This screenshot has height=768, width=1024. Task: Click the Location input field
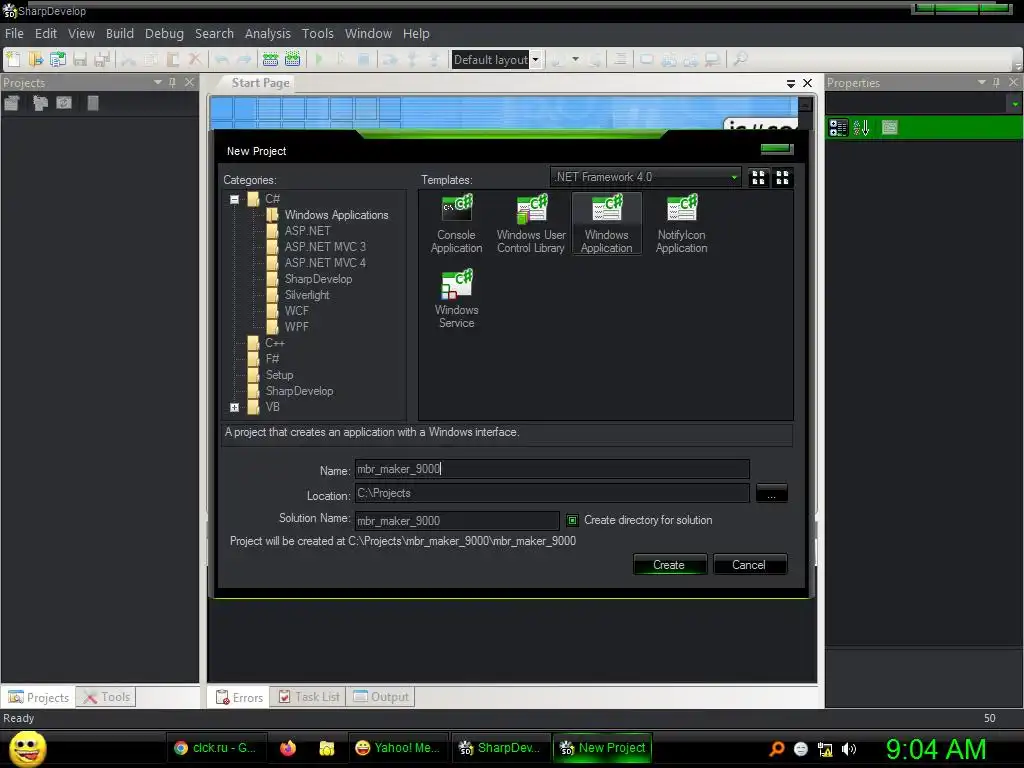pos(552,493)
